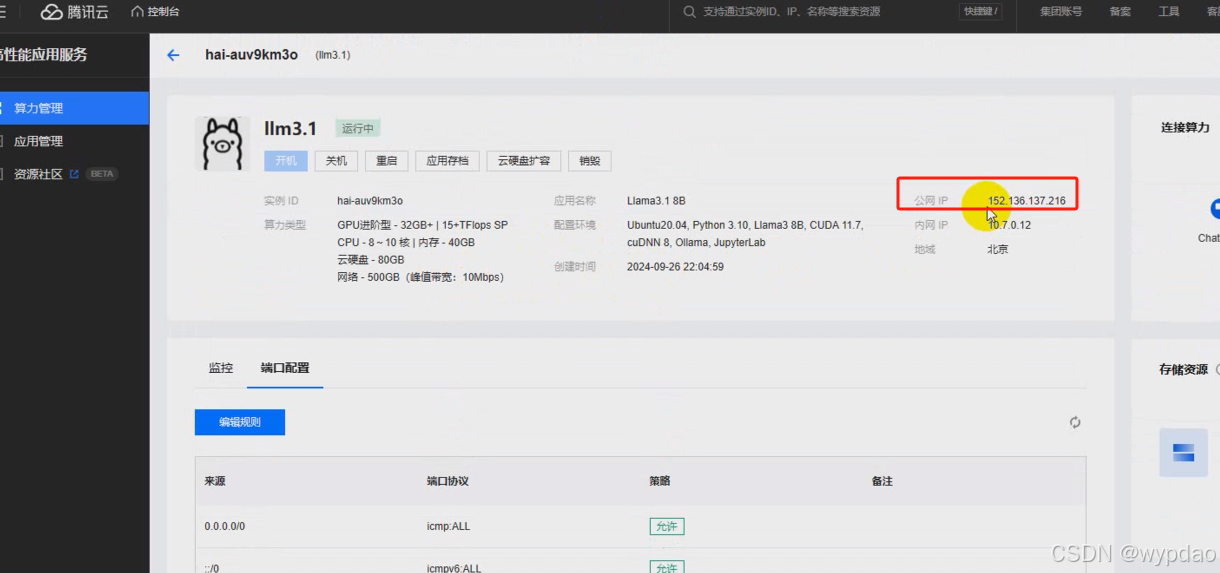
Task: Switch to the 端口配置 tab
Action: (285, 368)
